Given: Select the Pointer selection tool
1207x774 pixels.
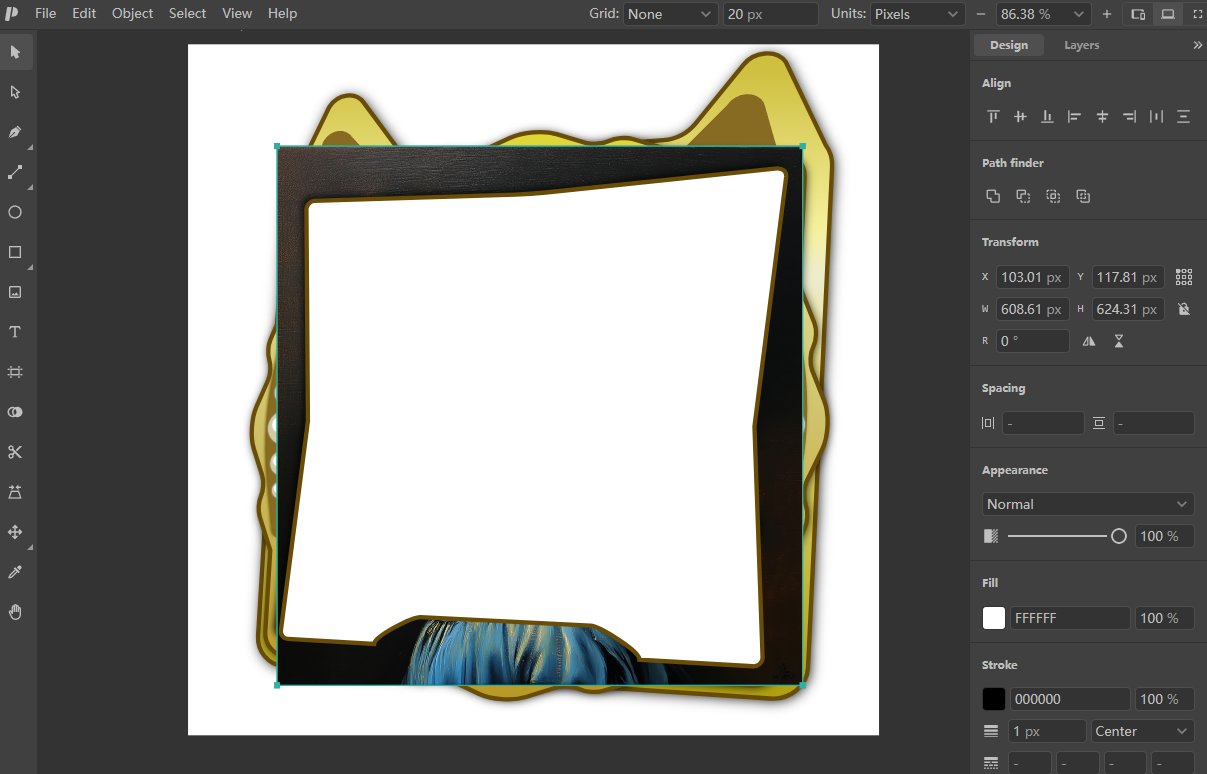Looking at the screenshot, I should [x=15, y=52].
